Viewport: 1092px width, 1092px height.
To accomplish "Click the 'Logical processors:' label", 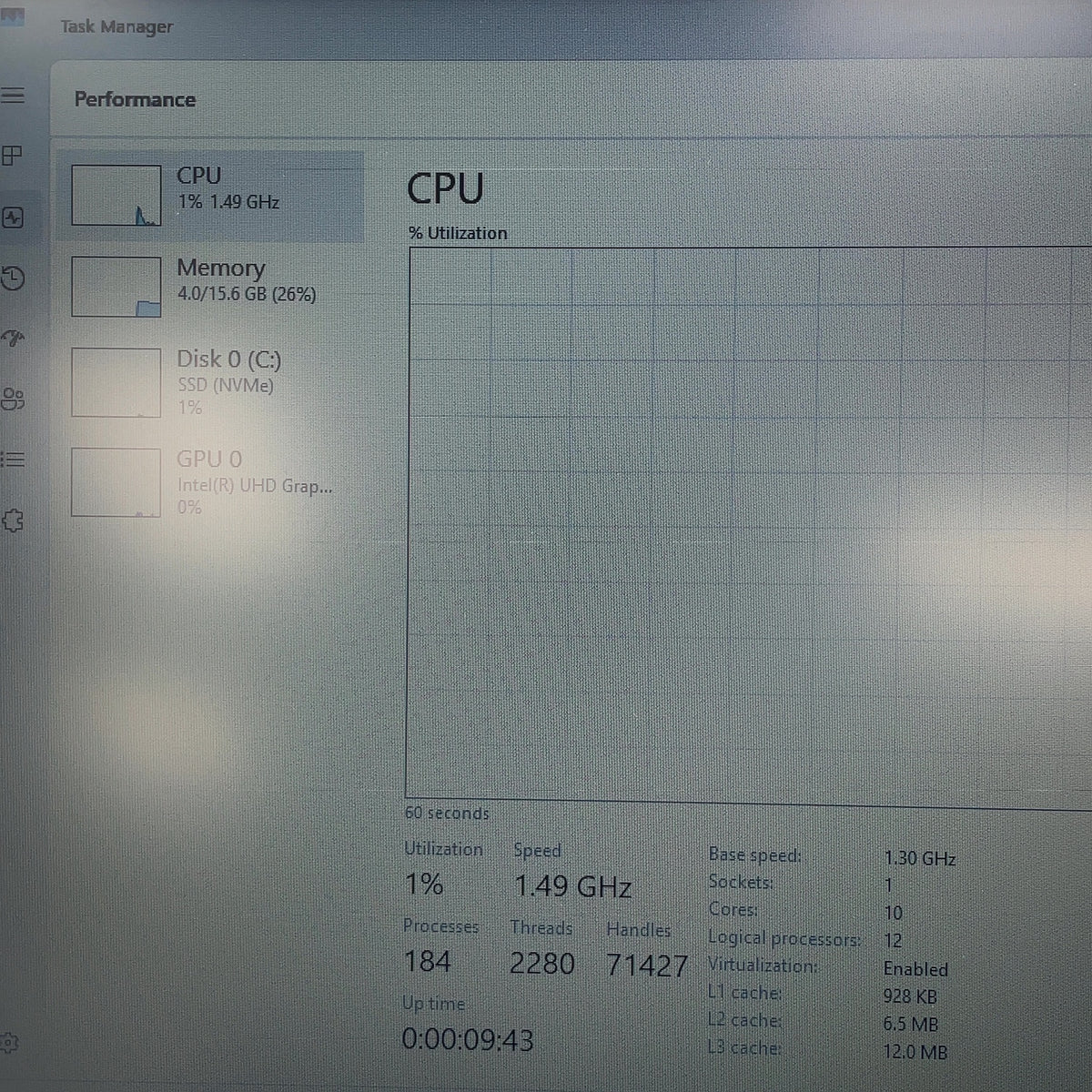I will click(x=784, y=937).
